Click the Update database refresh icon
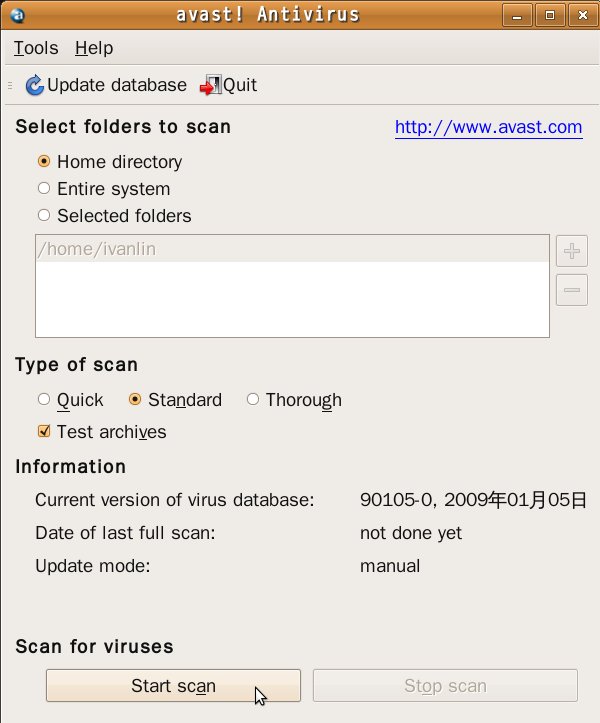600x723 pixels. [x=34, y=85]
